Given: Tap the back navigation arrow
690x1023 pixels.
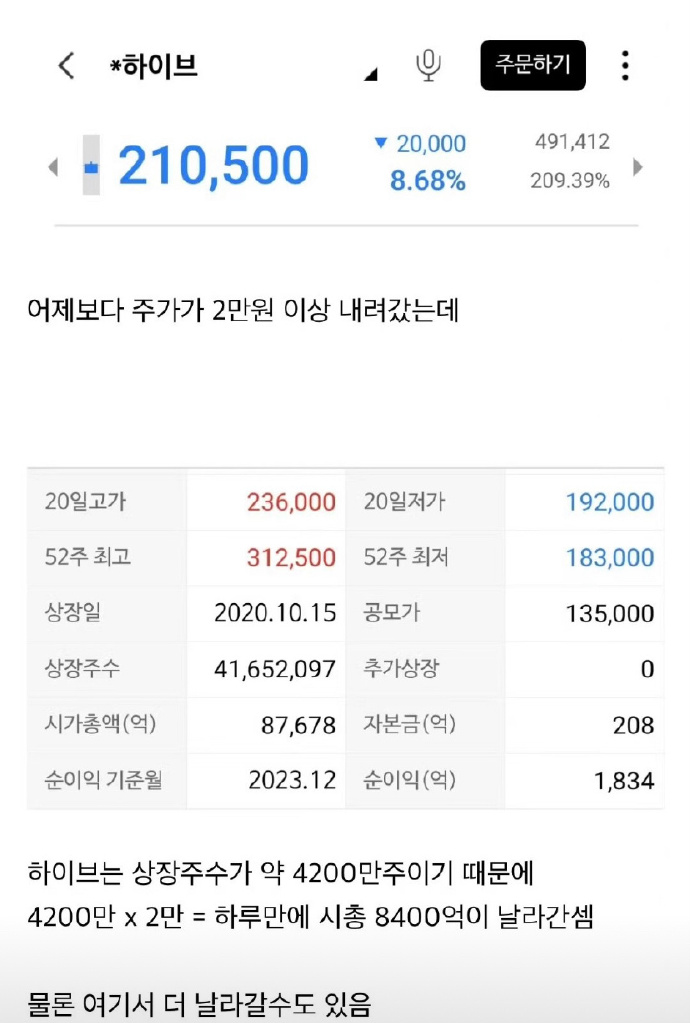Looking at the screenshot, I should coord(66,65).
